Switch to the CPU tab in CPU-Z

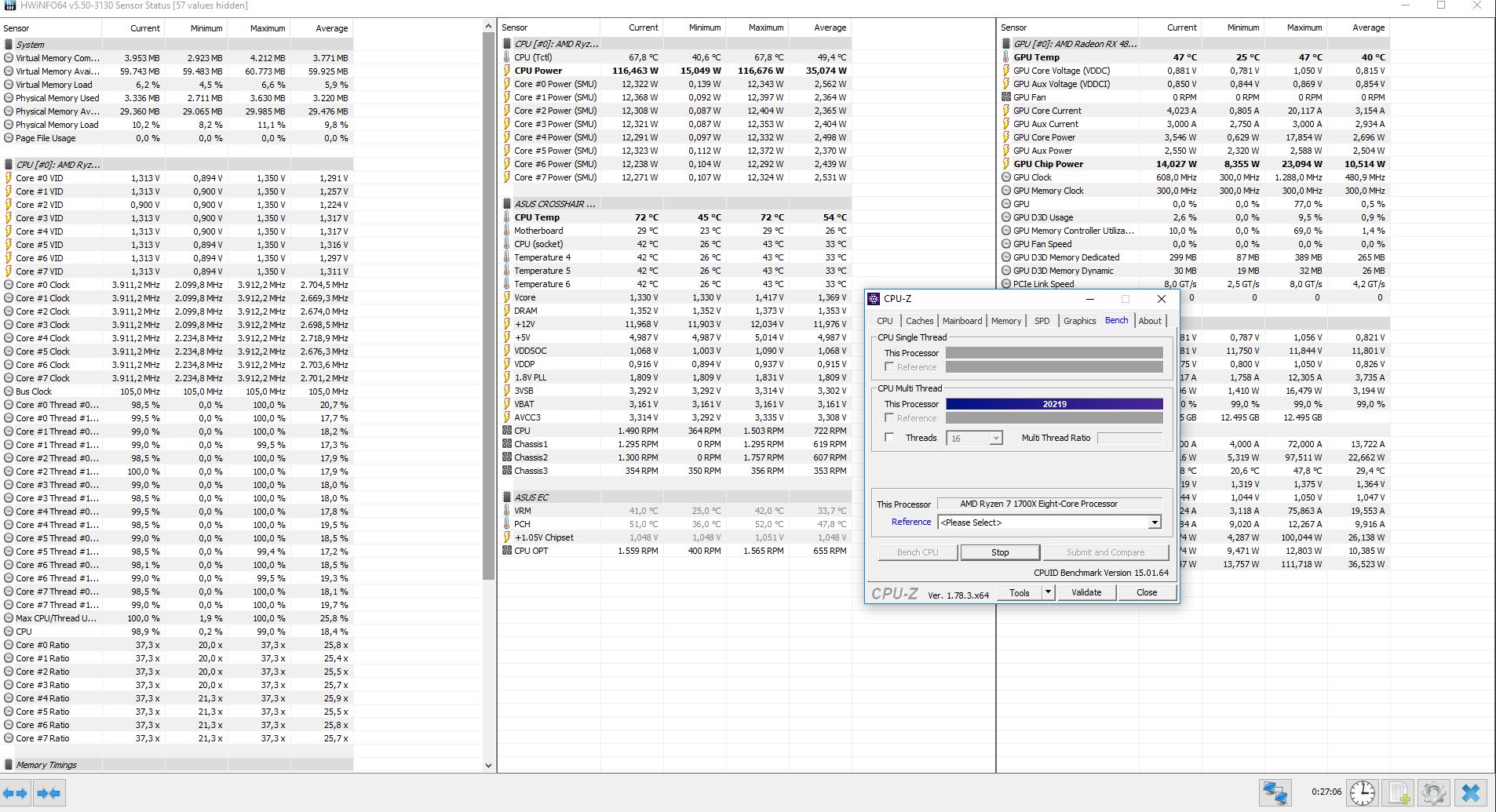(x=885, y=321)
